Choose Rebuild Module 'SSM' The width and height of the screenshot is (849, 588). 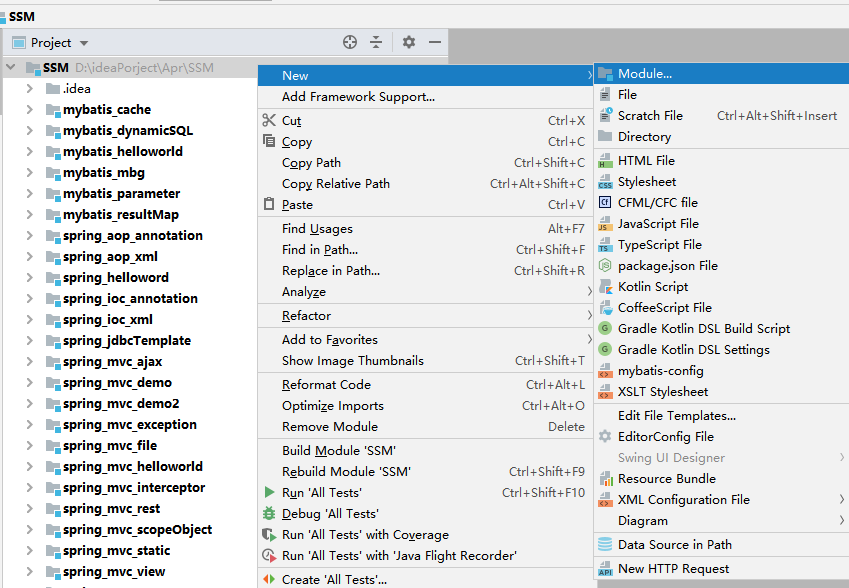[426, 472]
